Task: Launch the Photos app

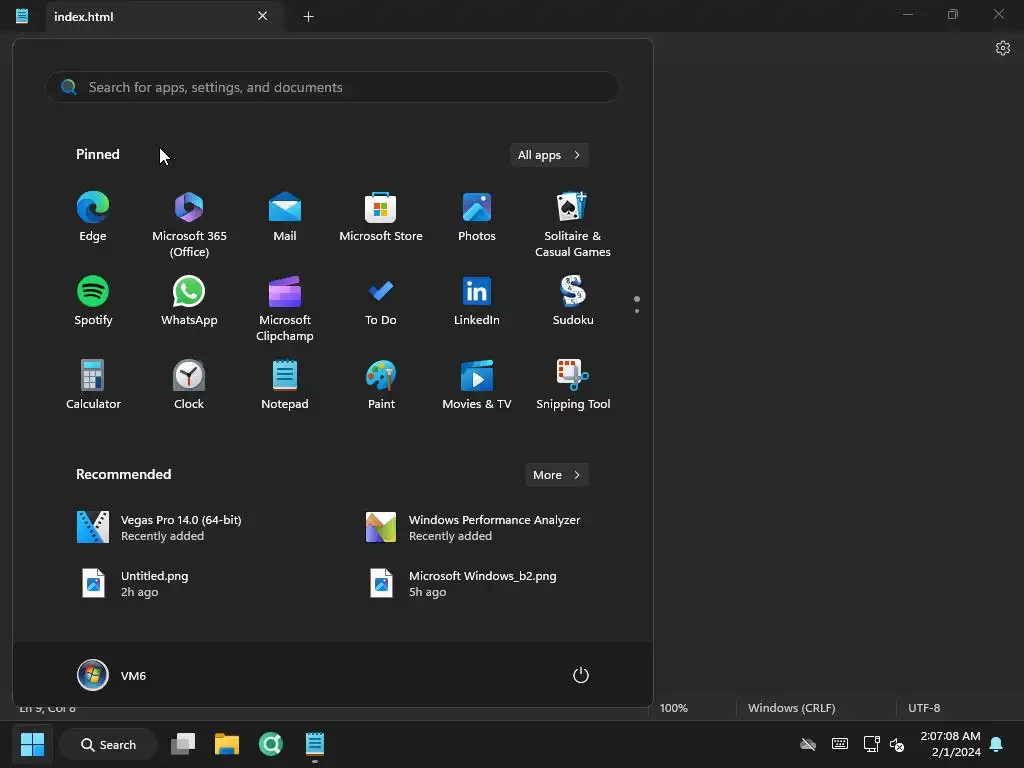Action: 477,217
